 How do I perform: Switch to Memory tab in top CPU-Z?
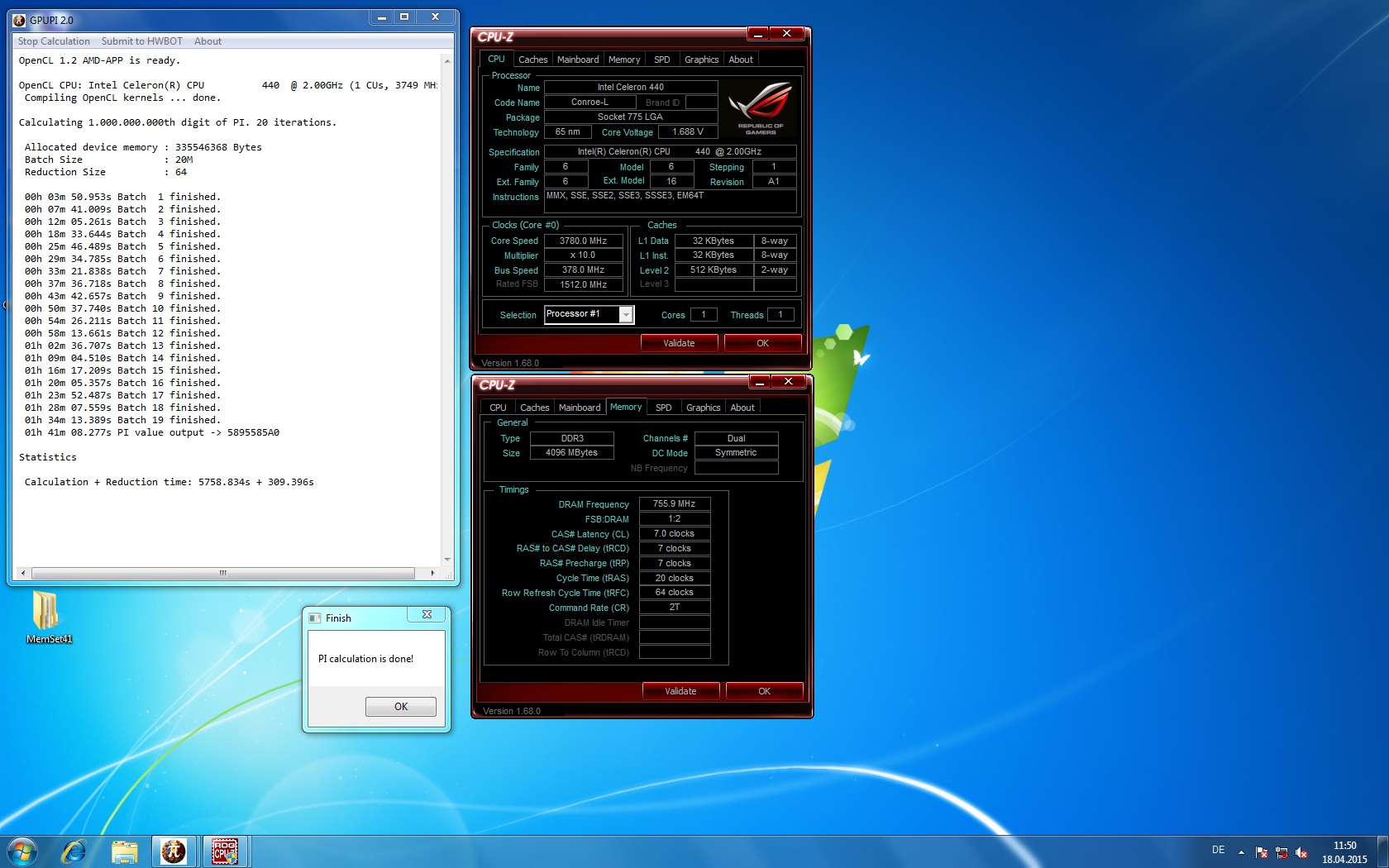pos(624,60)
